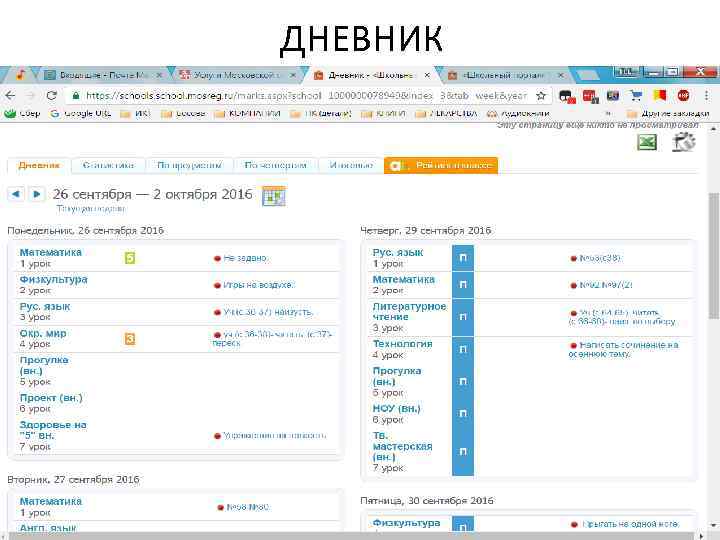Image resolution: width=720 pixels, height=540 pixels.
Task: Open Monday's Физкультура lesson
Action: pos(53,280)
